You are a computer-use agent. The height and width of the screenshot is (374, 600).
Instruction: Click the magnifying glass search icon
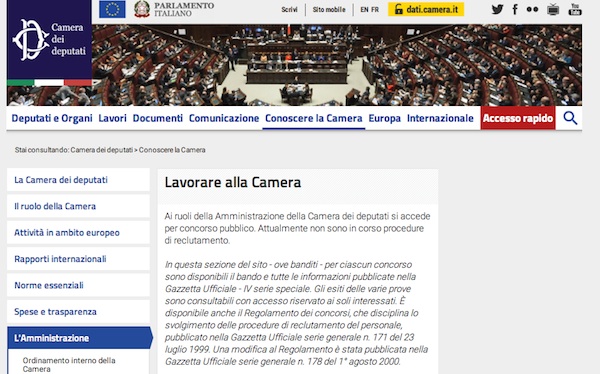(570, 118)
